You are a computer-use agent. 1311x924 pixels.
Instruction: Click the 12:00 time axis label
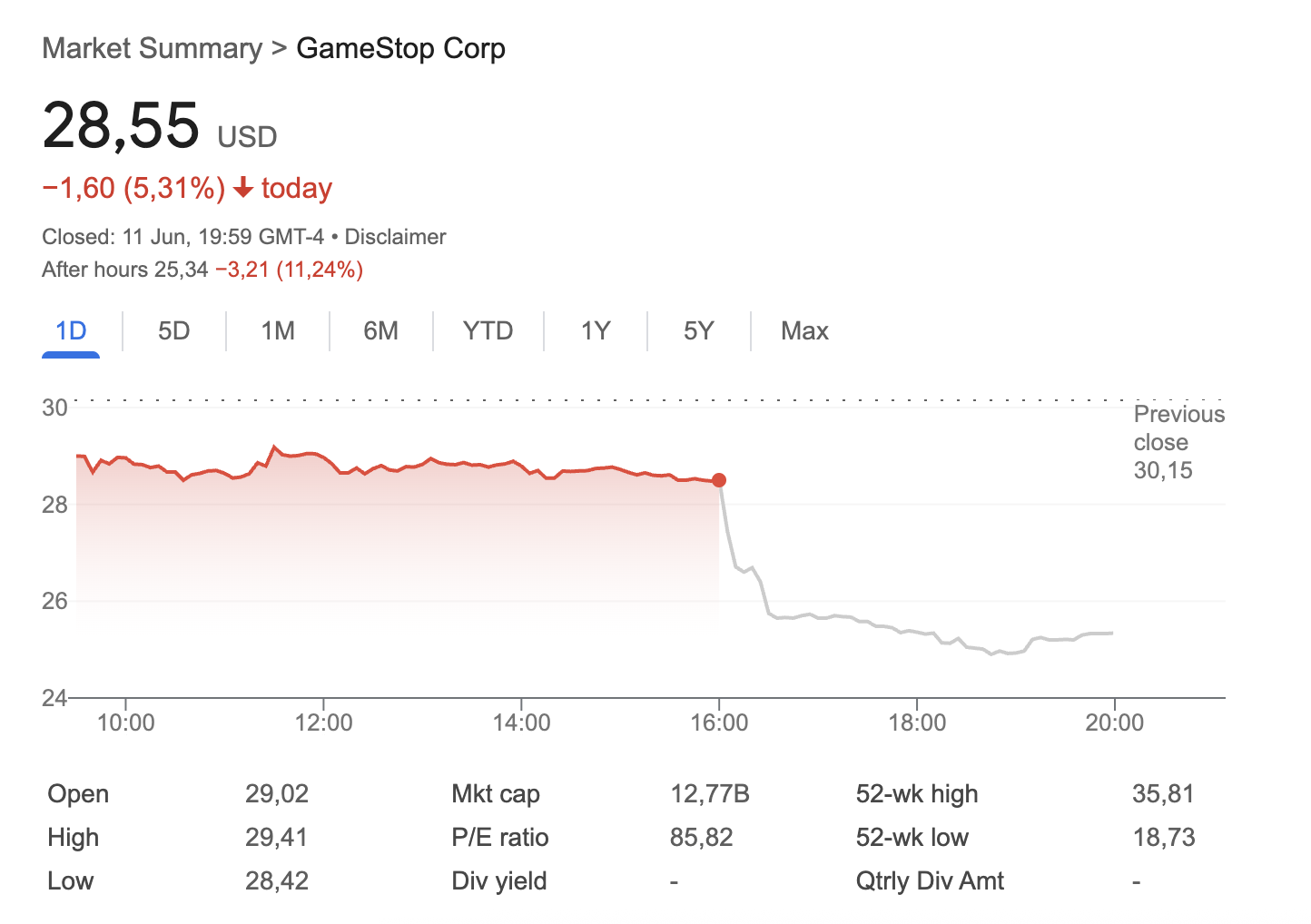(324, 722)
